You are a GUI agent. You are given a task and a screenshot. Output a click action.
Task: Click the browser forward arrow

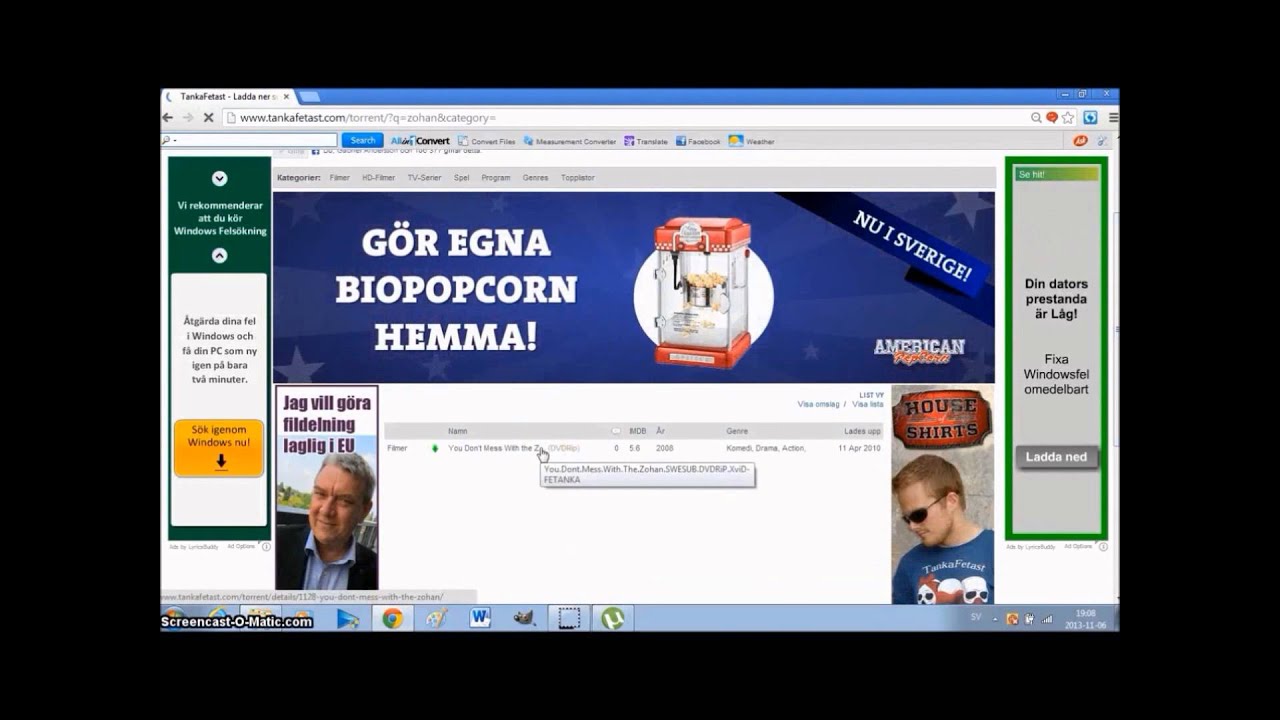[188, 117]
